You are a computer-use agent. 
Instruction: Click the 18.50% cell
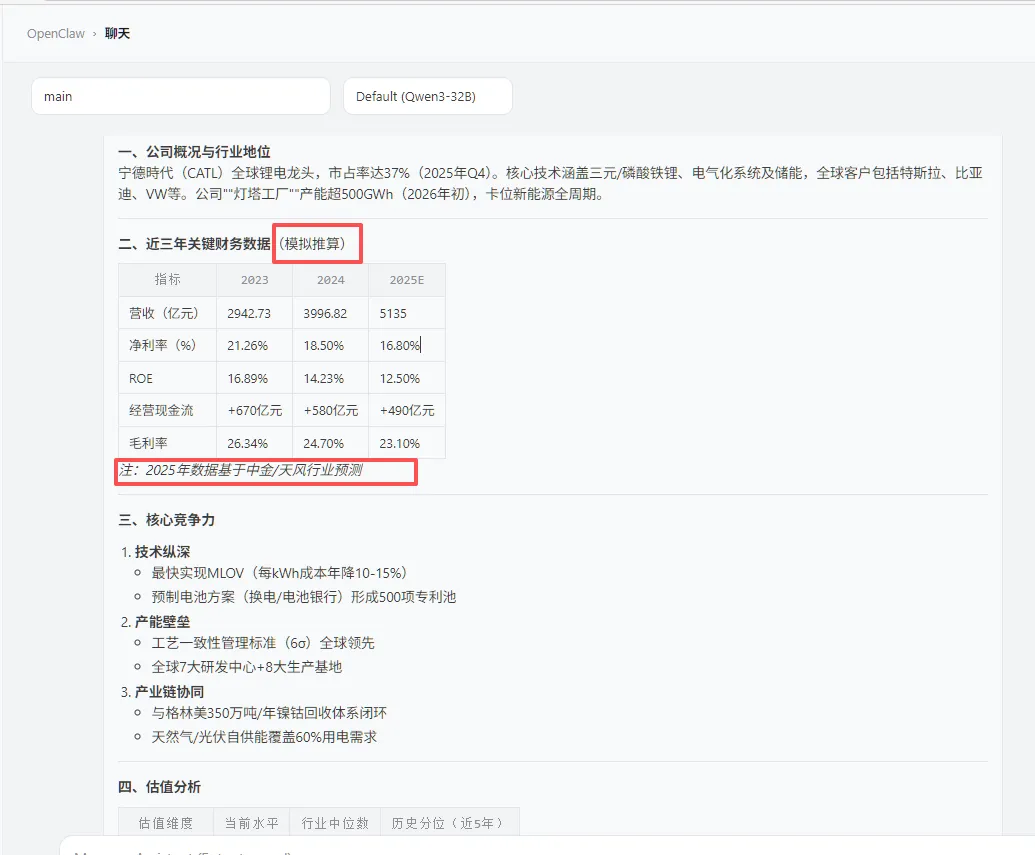tap(330, 345)
